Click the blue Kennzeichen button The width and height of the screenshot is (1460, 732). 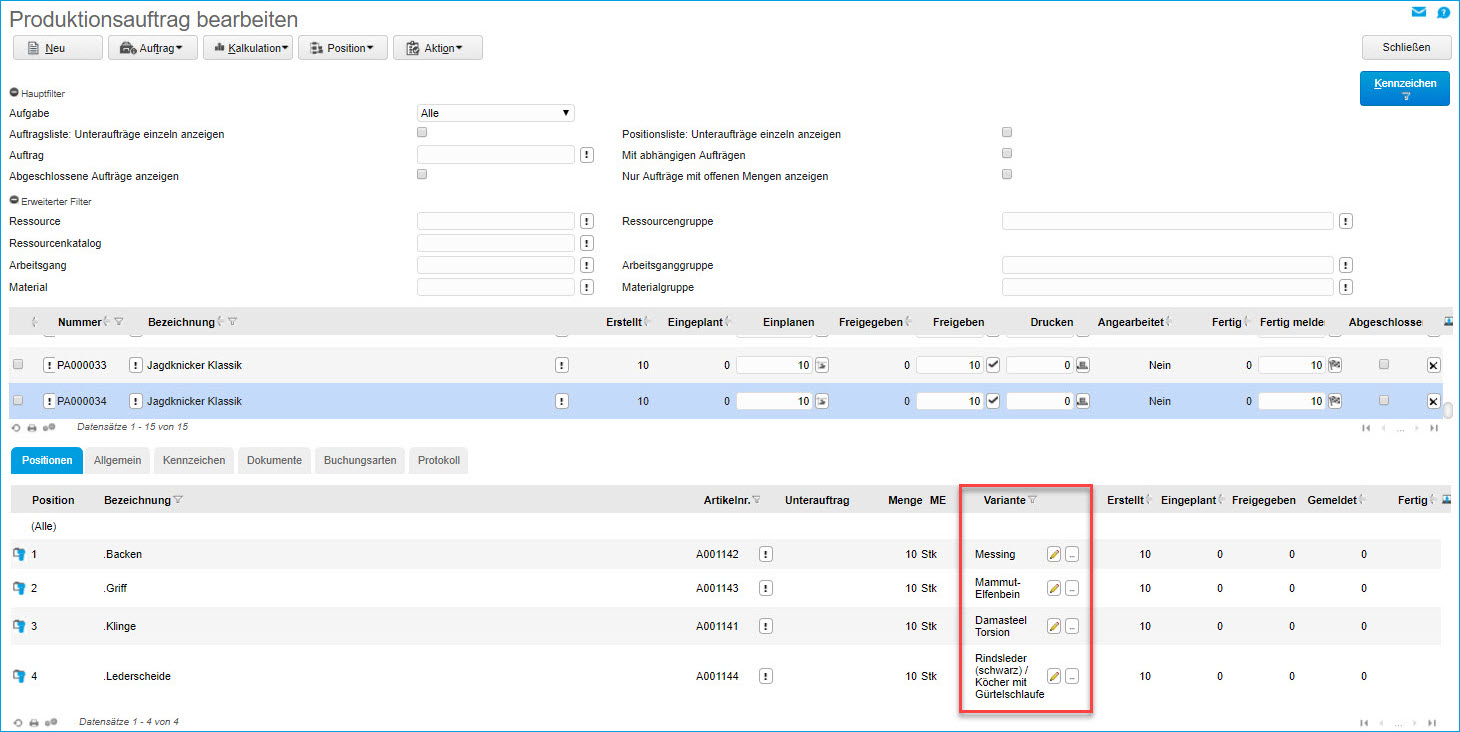pos(1404,88)
